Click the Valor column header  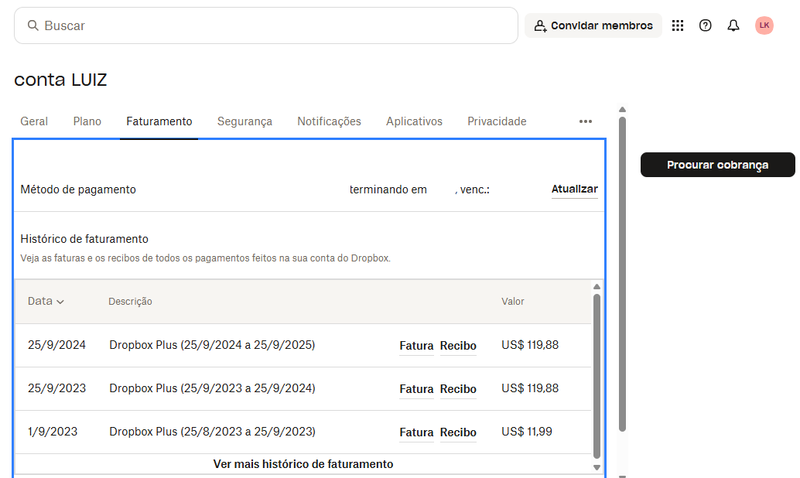tap(513, 301)
